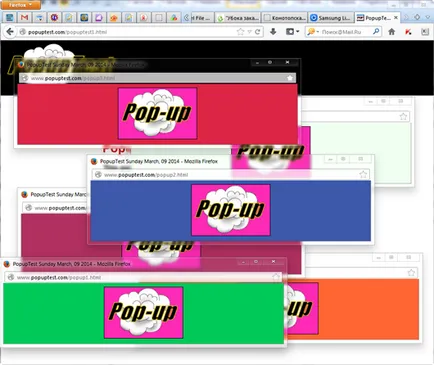Click Firefox icon in magenta popup title bar
The width and height of the screenshot is (434, 365).
tap(24, 195)
